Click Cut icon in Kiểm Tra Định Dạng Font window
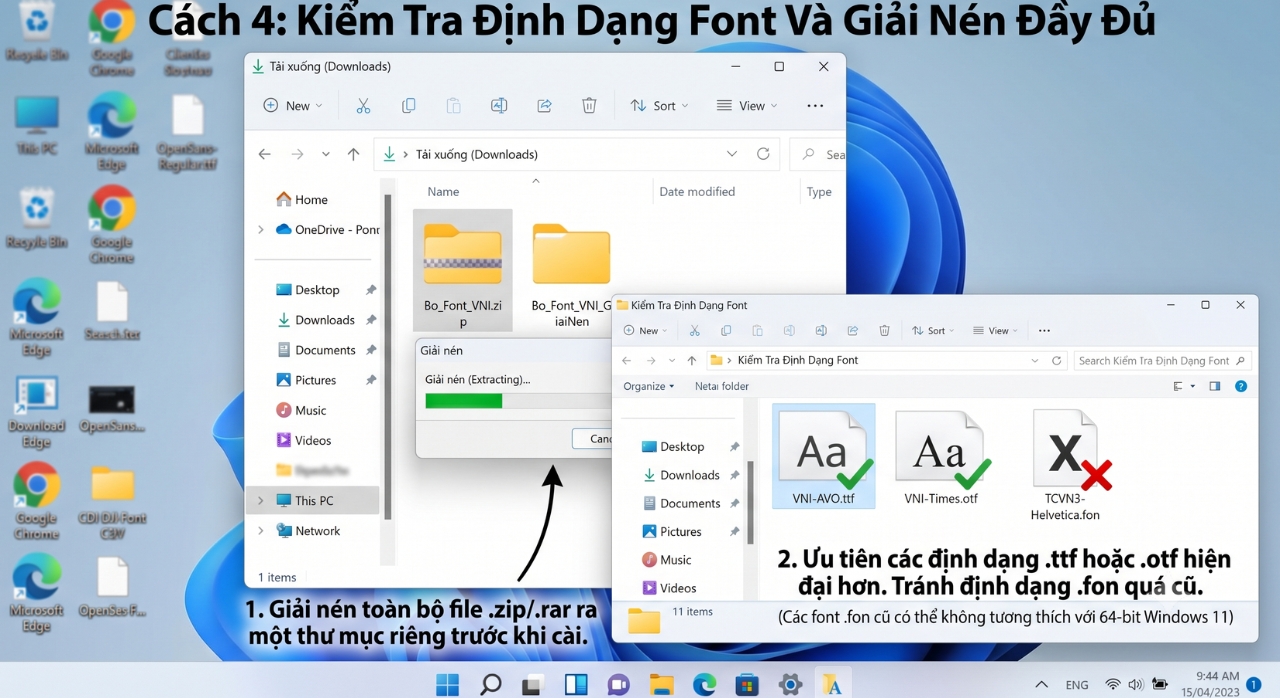The width and height of the screenshot is (1280, 698). click(x=694, y=330)
